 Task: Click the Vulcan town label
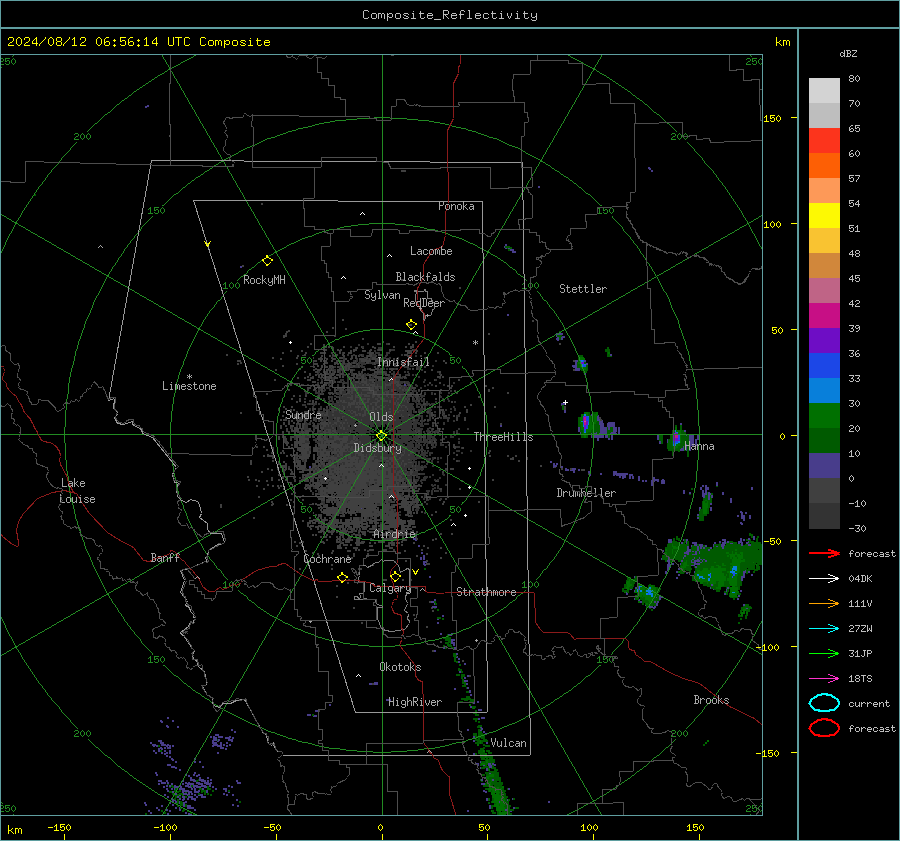point(508,743)
